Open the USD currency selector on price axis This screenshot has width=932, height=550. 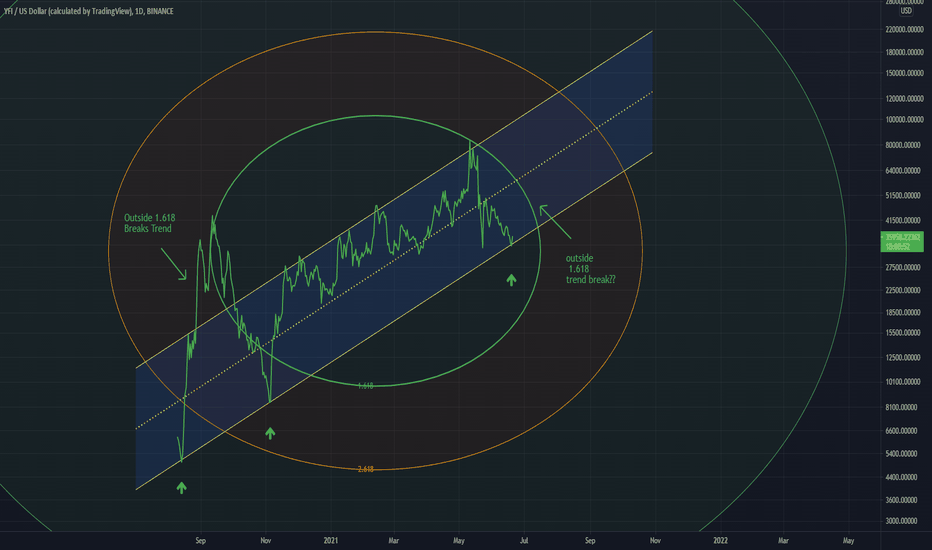(x=905, y=11)
